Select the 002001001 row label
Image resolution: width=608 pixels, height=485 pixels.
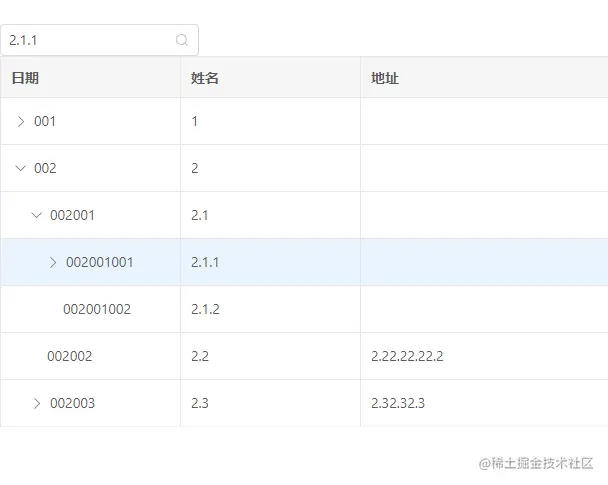click(x=100, y=262)
